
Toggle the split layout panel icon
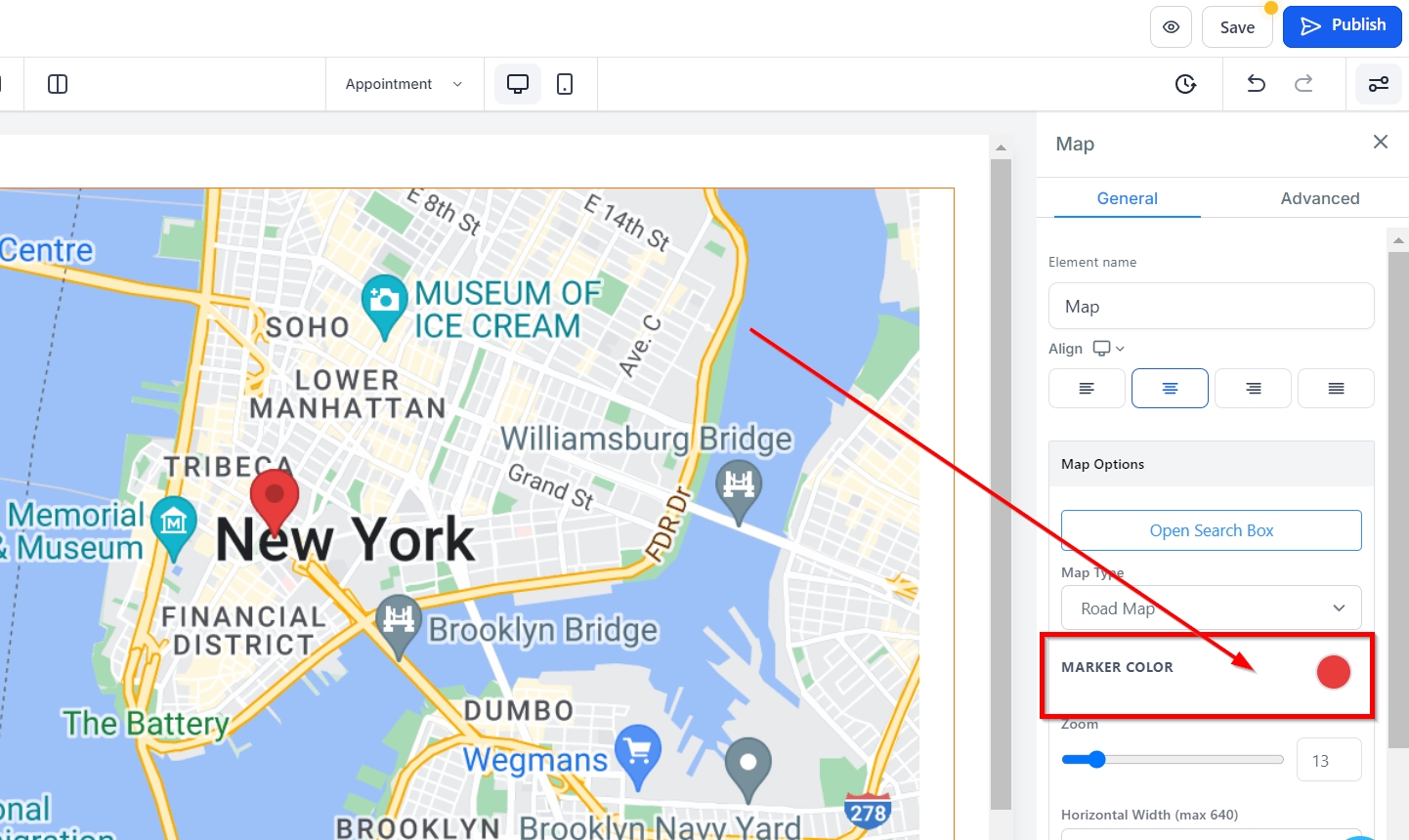(58, 84)
